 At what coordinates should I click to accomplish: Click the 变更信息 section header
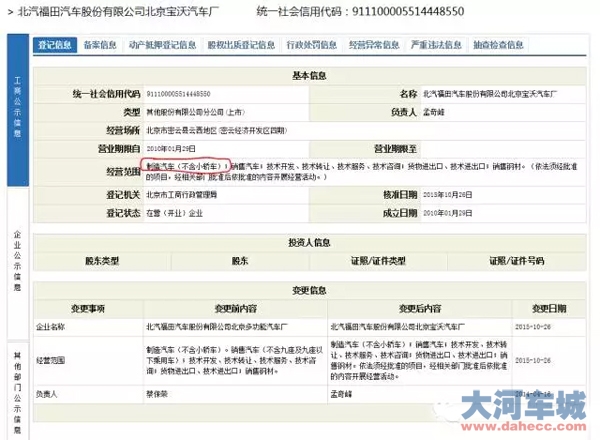click(x=310, y=290)
